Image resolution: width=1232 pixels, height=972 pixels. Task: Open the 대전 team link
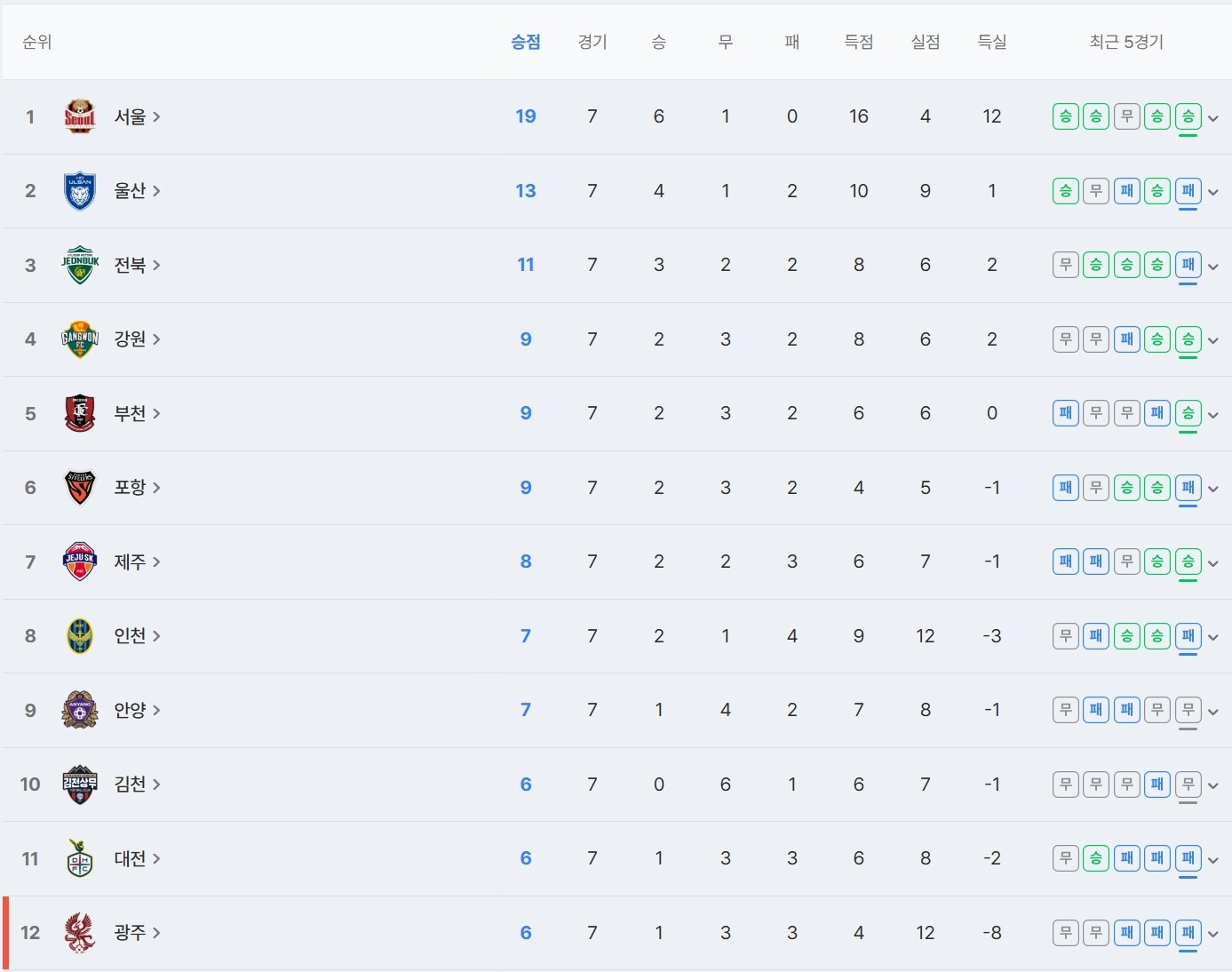(136, 858)
